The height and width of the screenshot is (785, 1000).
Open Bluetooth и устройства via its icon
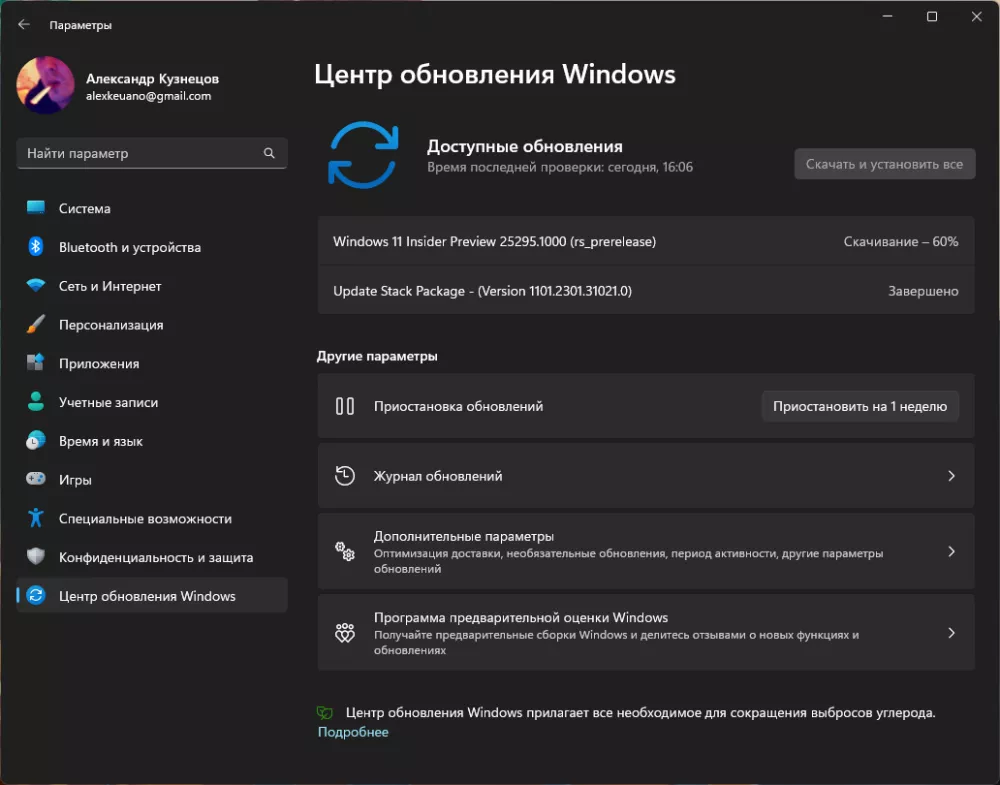pos(36,247)
